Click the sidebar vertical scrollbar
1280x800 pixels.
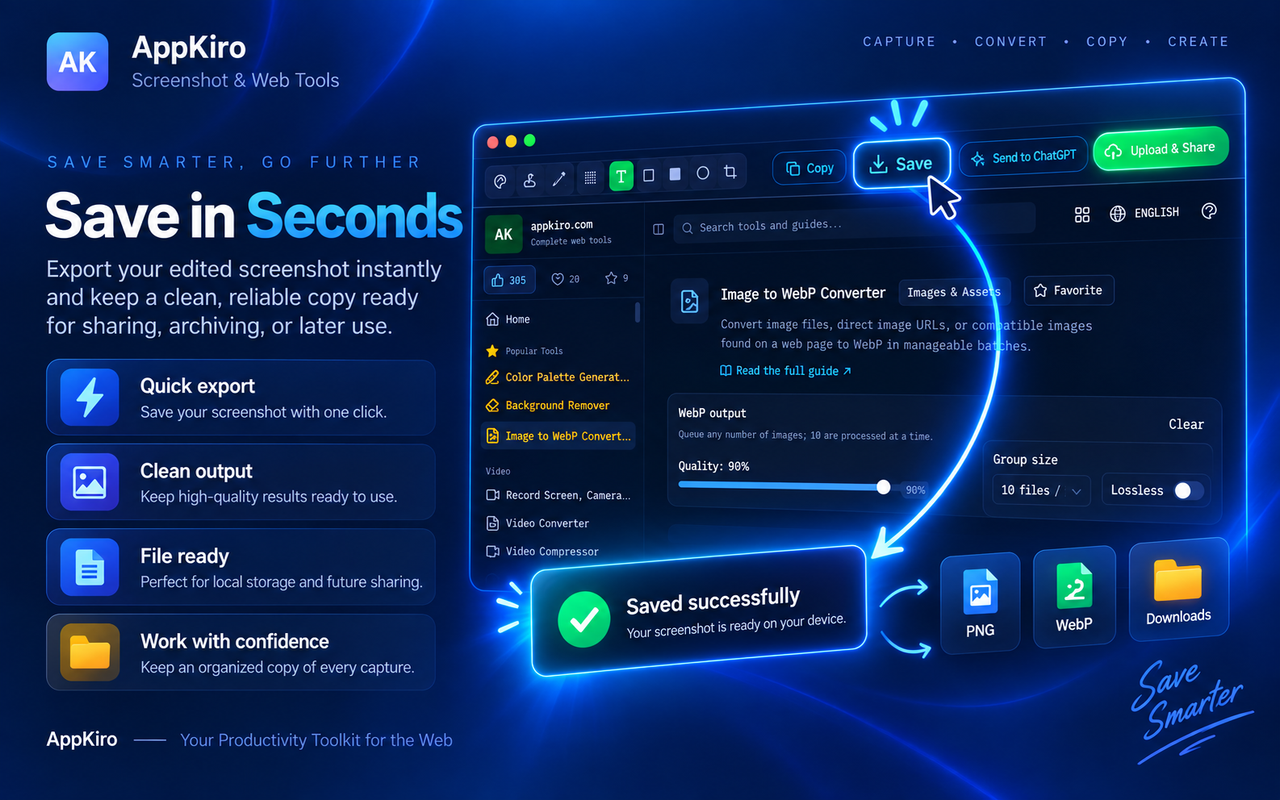pos(638,312)
